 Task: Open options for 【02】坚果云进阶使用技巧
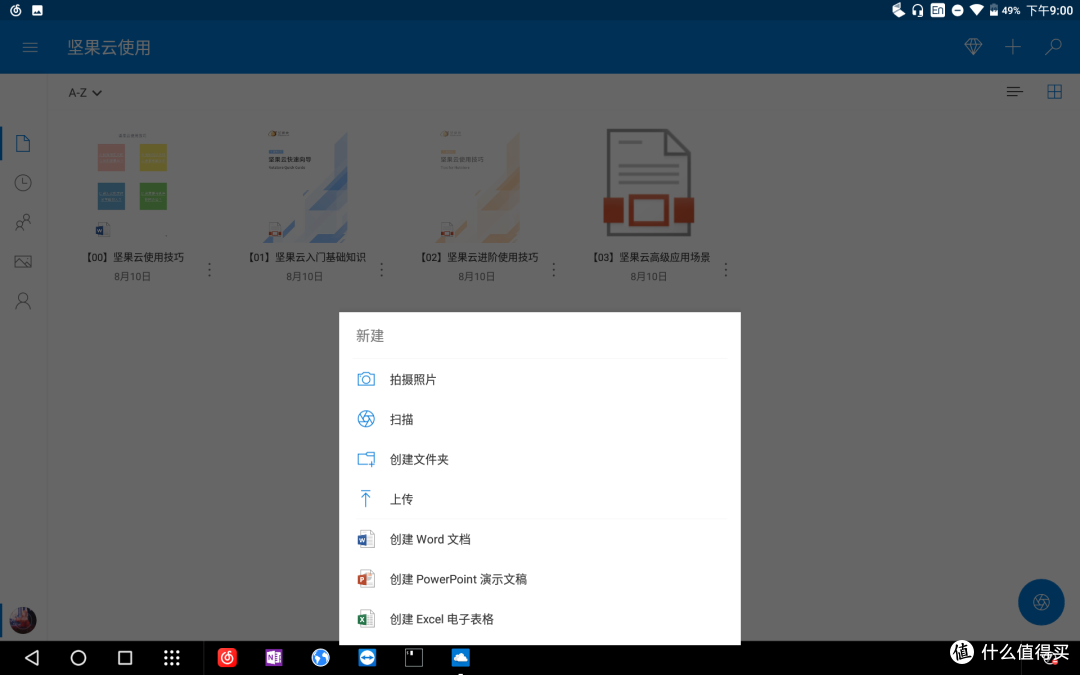[x=554, y=270]
